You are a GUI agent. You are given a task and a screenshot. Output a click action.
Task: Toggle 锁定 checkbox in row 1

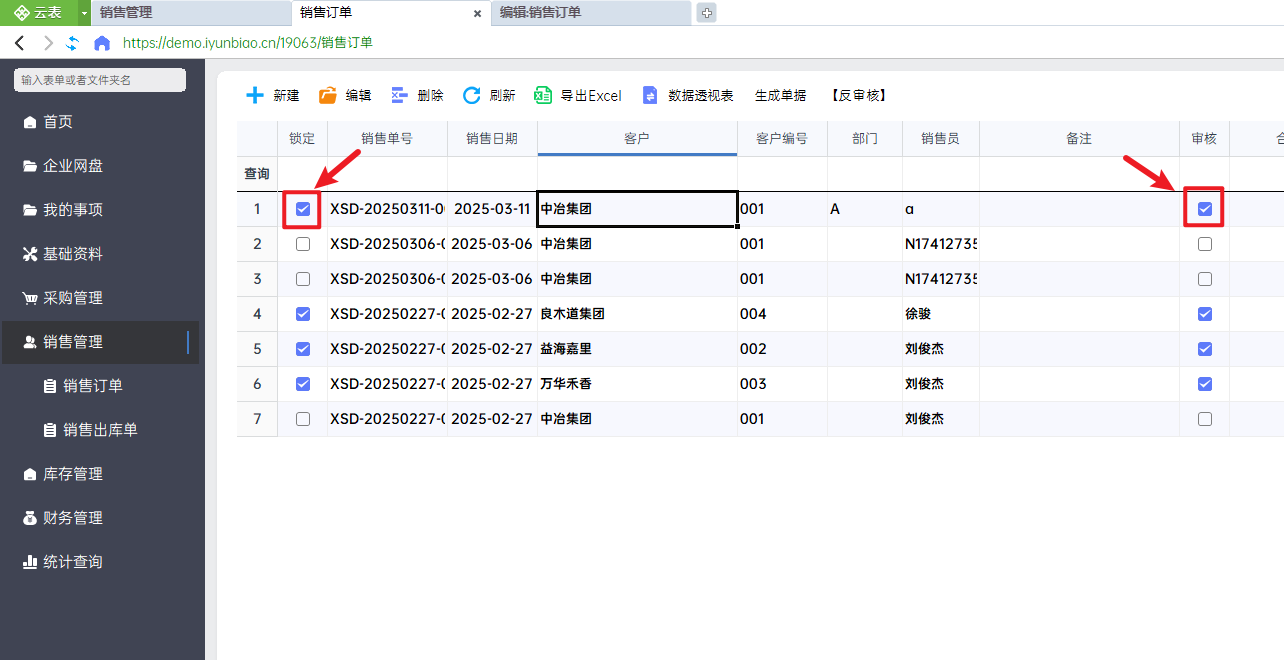(303, 209)
